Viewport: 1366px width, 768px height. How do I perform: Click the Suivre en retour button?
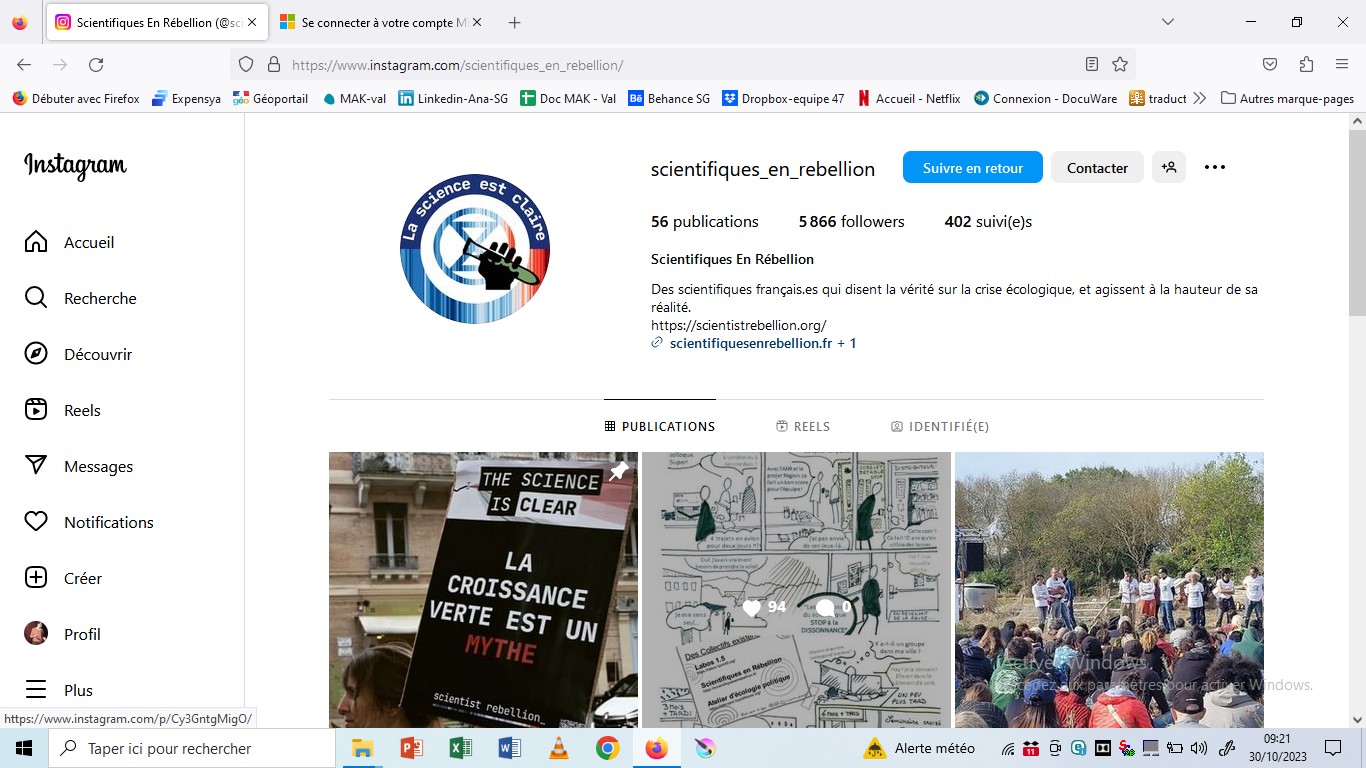click(x=971, y=167)
